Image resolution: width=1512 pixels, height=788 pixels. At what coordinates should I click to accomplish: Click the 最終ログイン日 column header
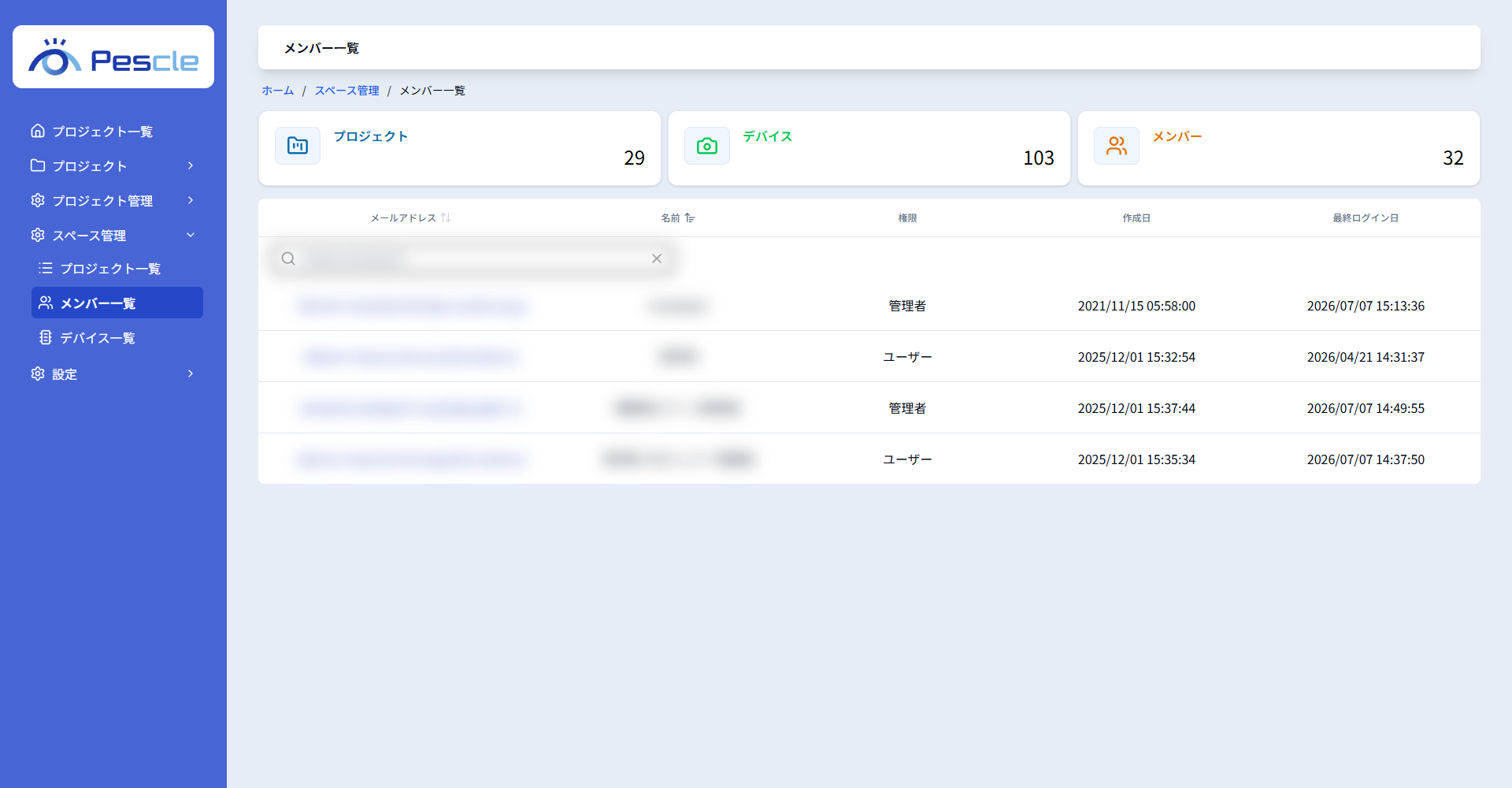(x=1366, y=217)
